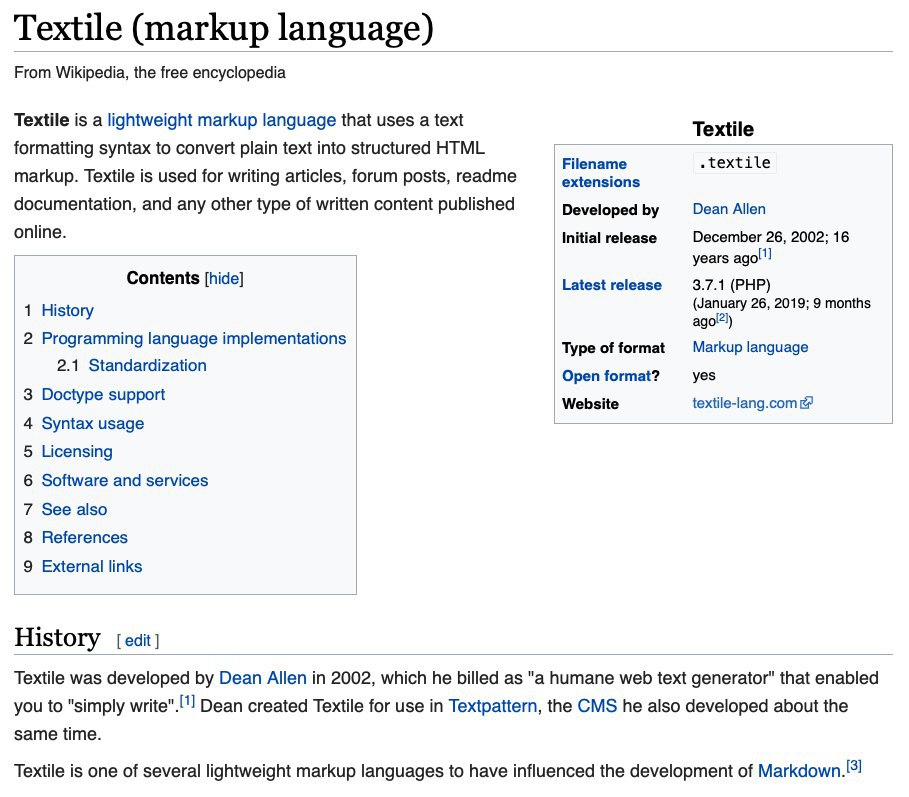Click footnote [3] after Markdown

tap(854, 766)
